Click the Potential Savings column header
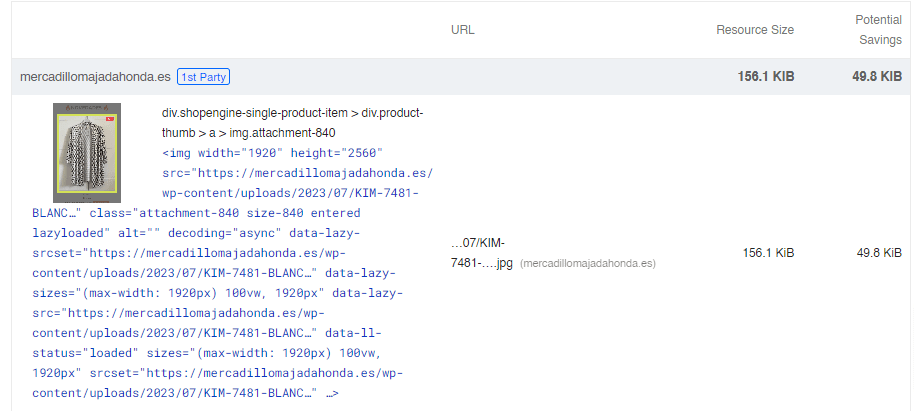 [878, 30]
